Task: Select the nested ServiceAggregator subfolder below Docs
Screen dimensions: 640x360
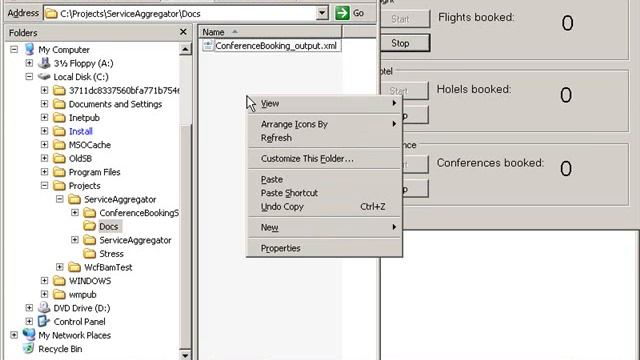Action: 135,240
